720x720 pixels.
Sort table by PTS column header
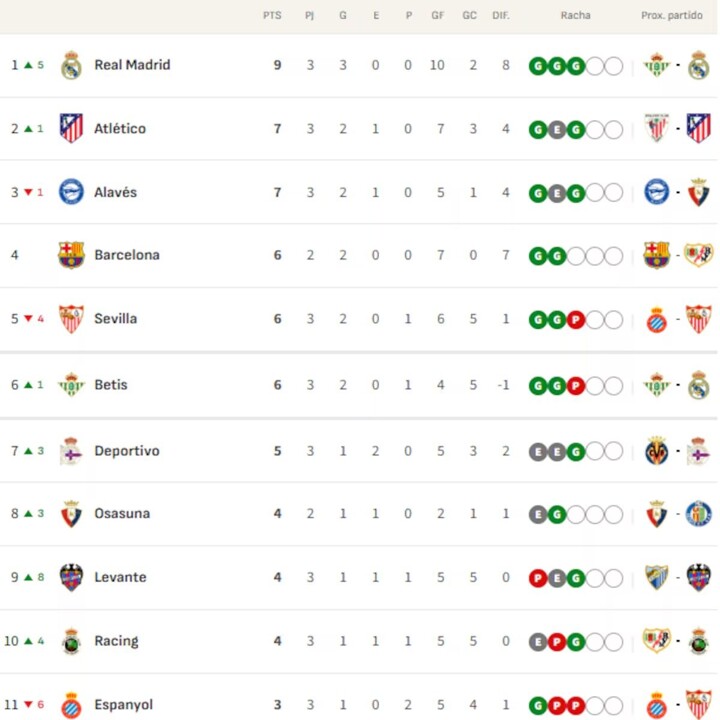click(272, 16)
